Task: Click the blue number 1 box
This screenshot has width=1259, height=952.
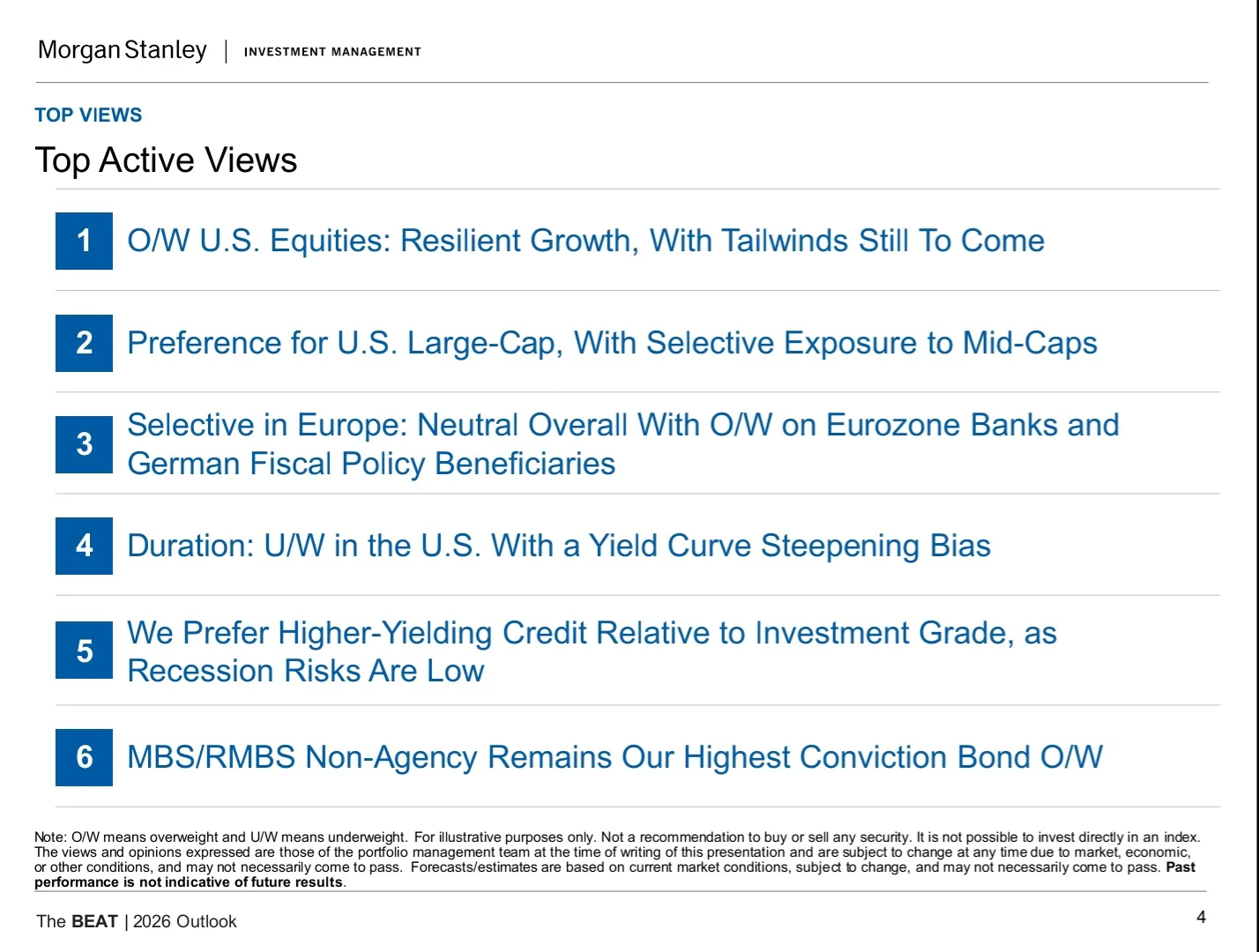Action: click(x=84, y=241)
